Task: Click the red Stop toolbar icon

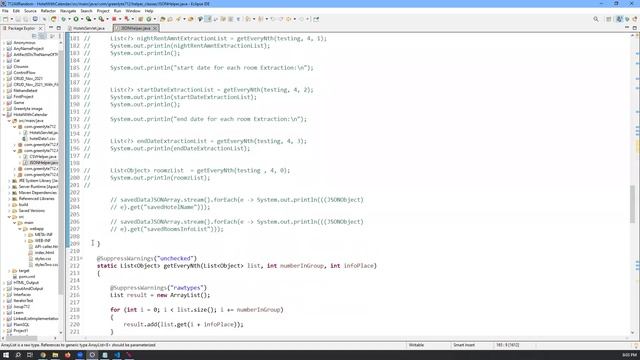Action: coord(114,19)
